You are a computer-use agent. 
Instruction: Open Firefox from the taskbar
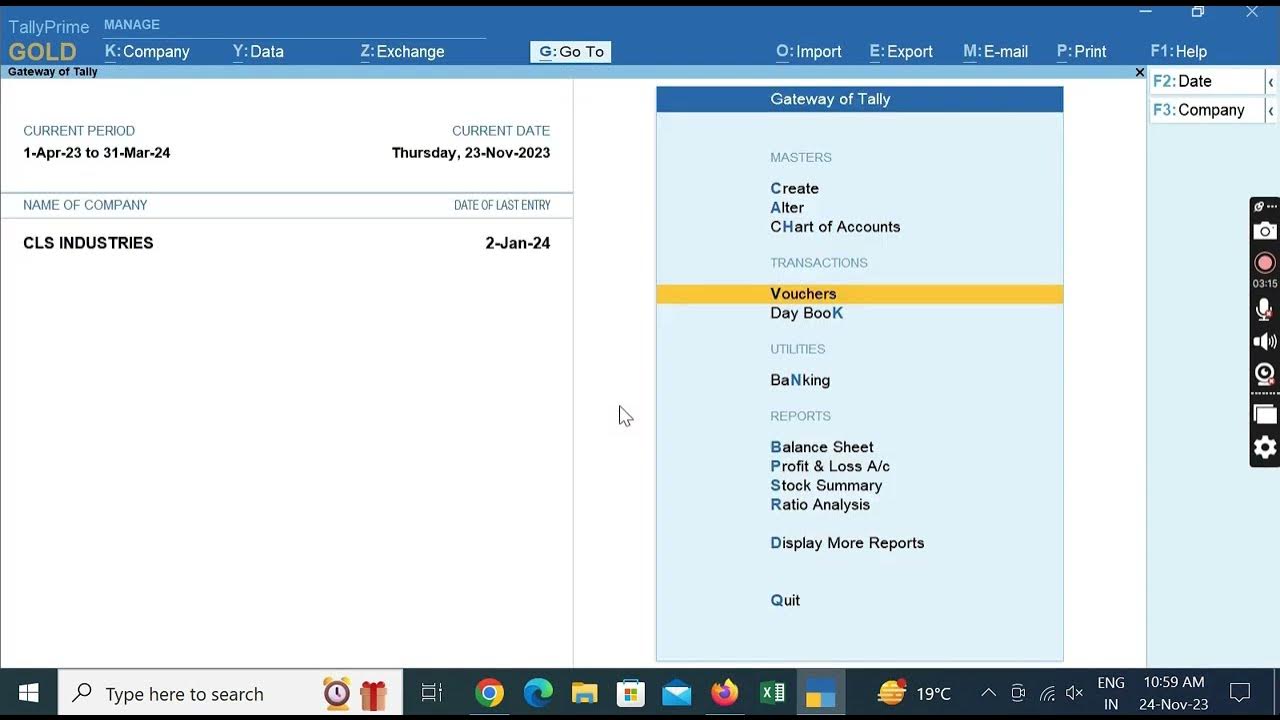point(725,693)
